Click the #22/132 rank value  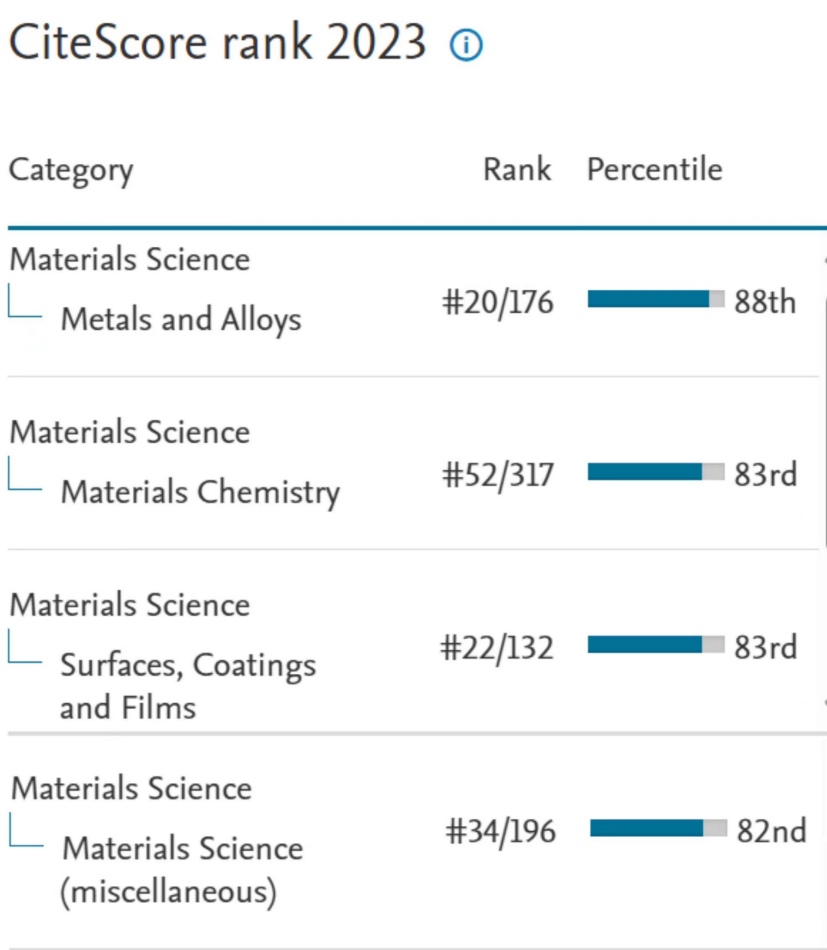[497, 647]
